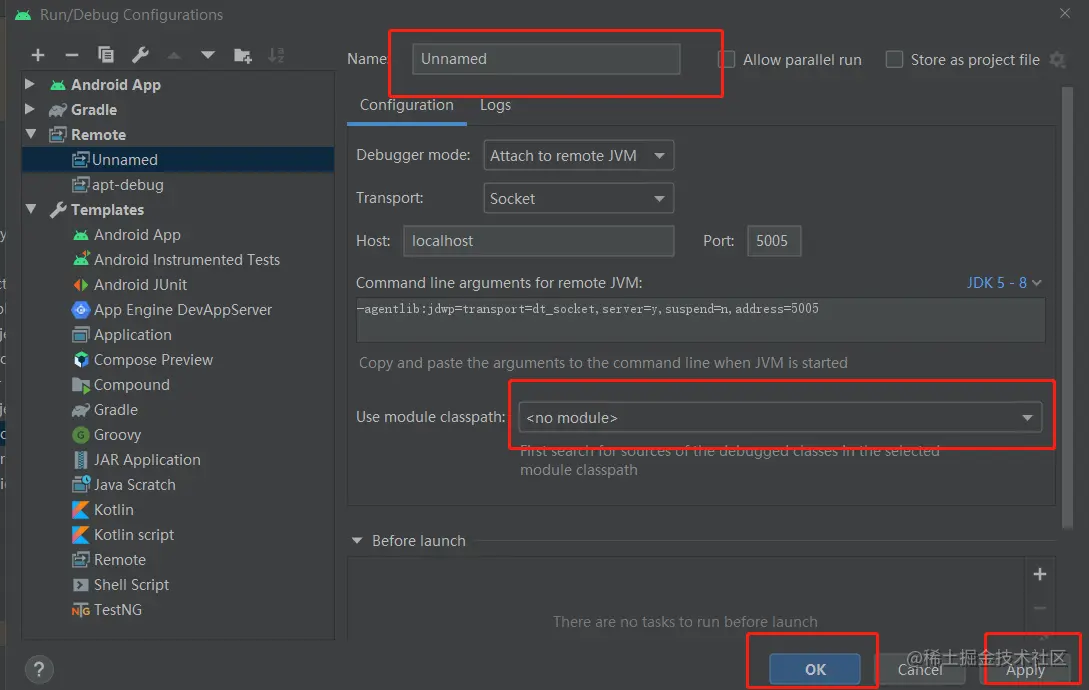The width and height of the screenshot is (1089, 690).
Task: Click the Apply button
Action: [x=1025, y=669]
